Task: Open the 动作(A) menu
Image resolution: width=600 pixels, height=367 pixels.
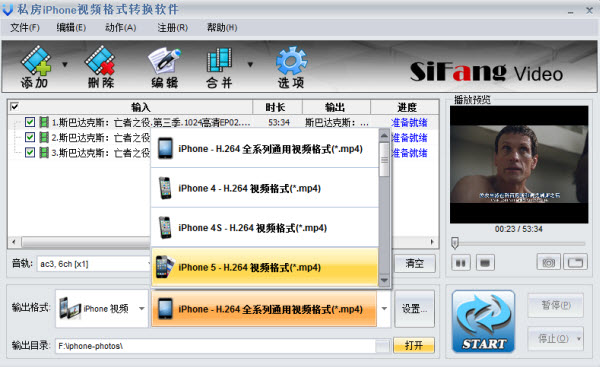Action: coord(121,28)
